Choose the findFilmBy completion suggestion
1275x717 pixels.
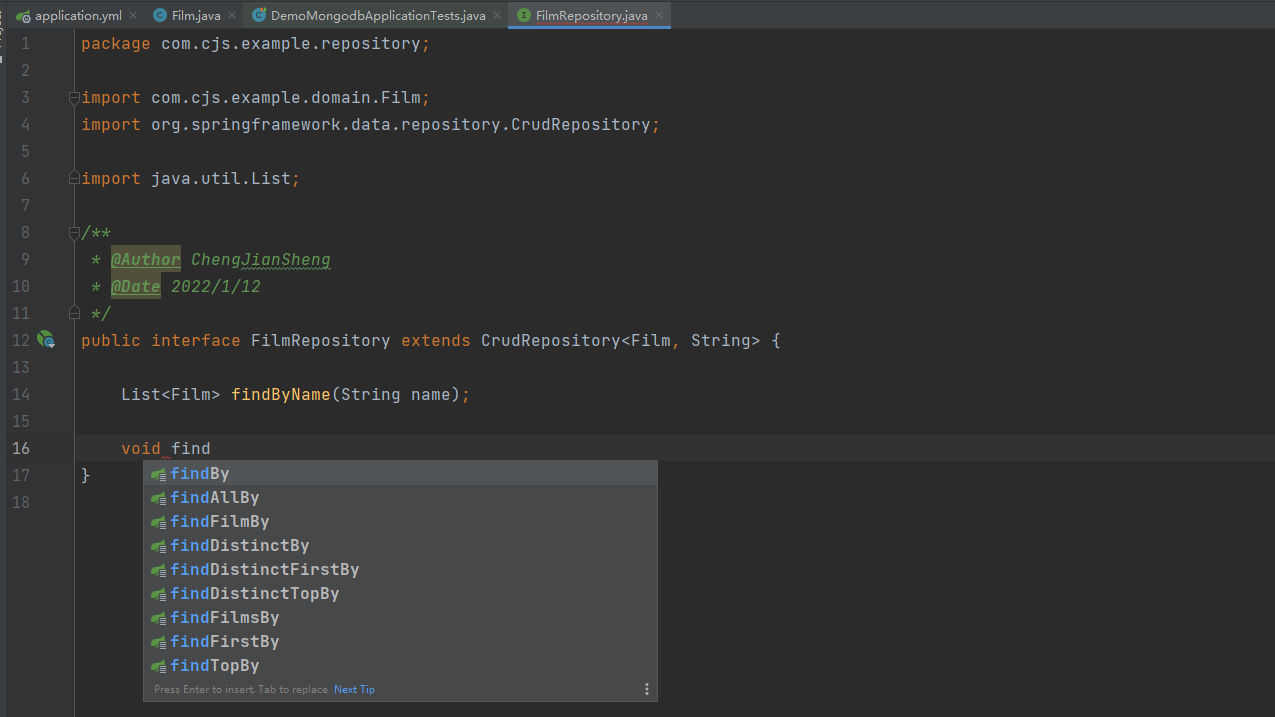400,522
